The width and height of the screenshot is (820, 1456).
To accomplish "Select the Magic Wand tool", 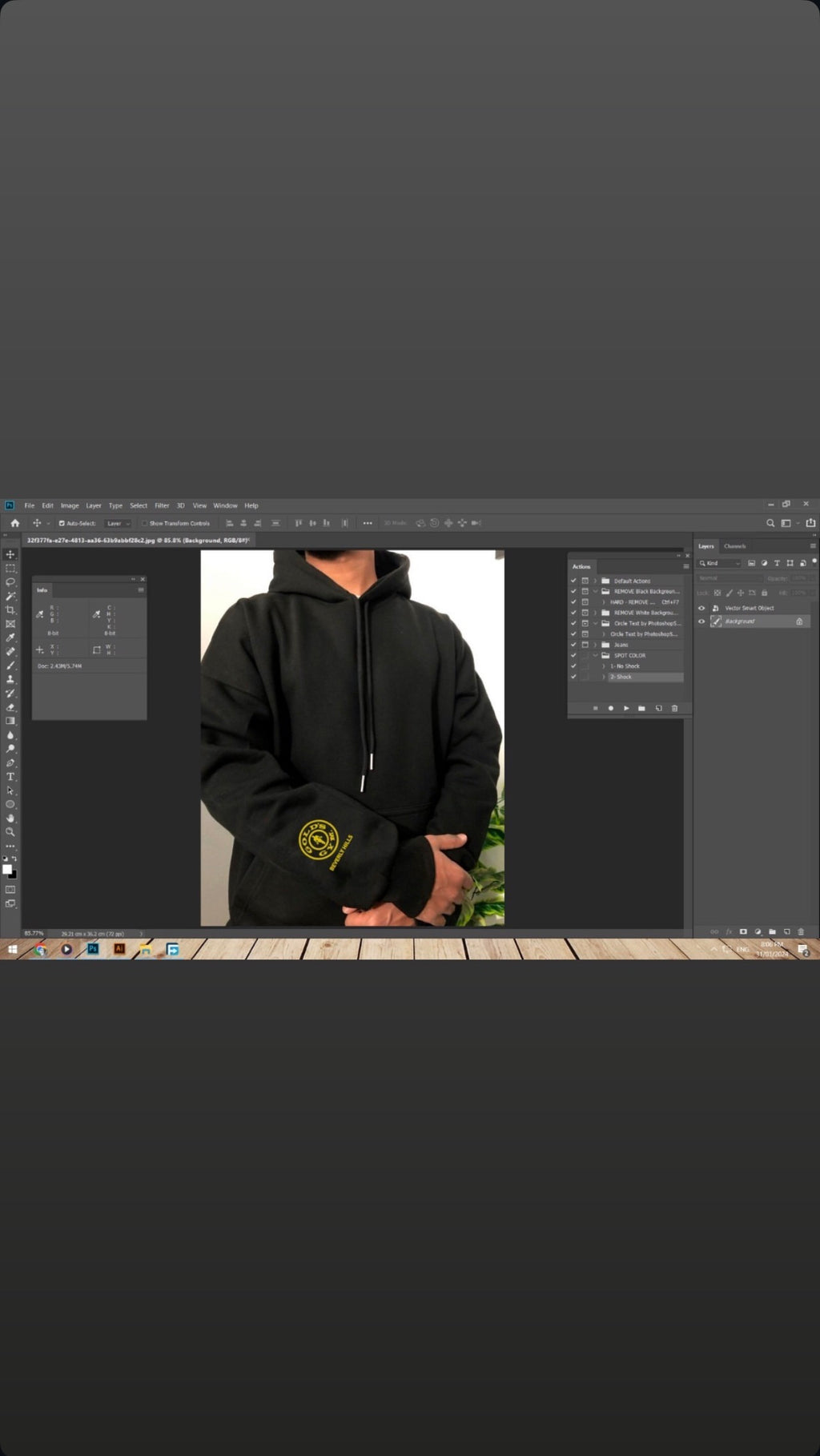I will [x=10, y=596].
